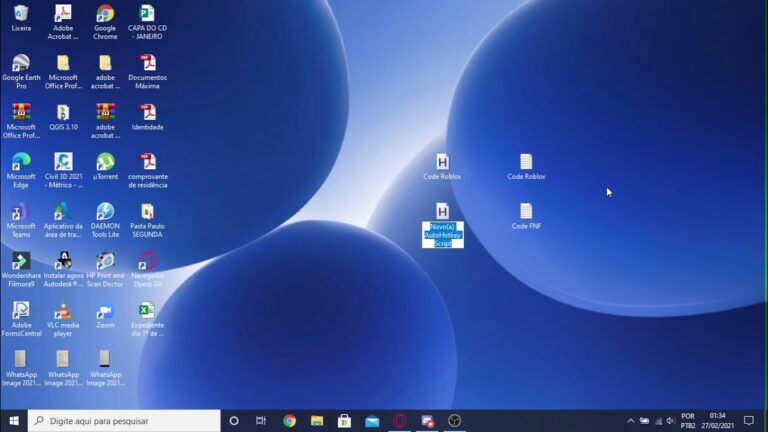Select the CAPA DO CD - JANEIRO file
Viewport: 768px width, 432px height.
click(x=147, y=13)
